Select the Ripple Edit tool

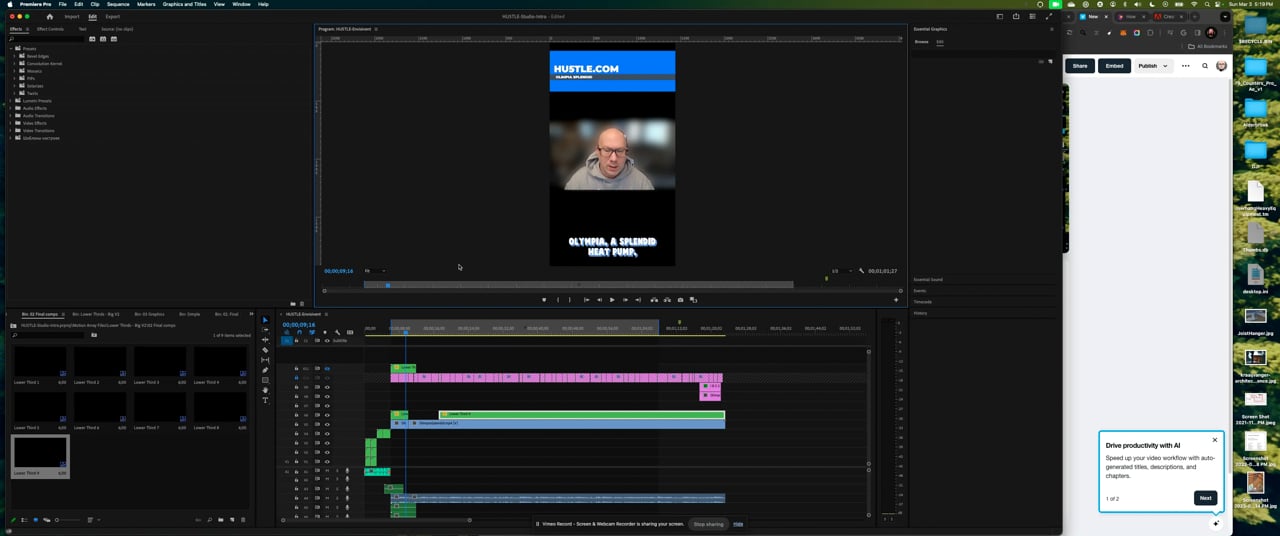tap(265, 340)
